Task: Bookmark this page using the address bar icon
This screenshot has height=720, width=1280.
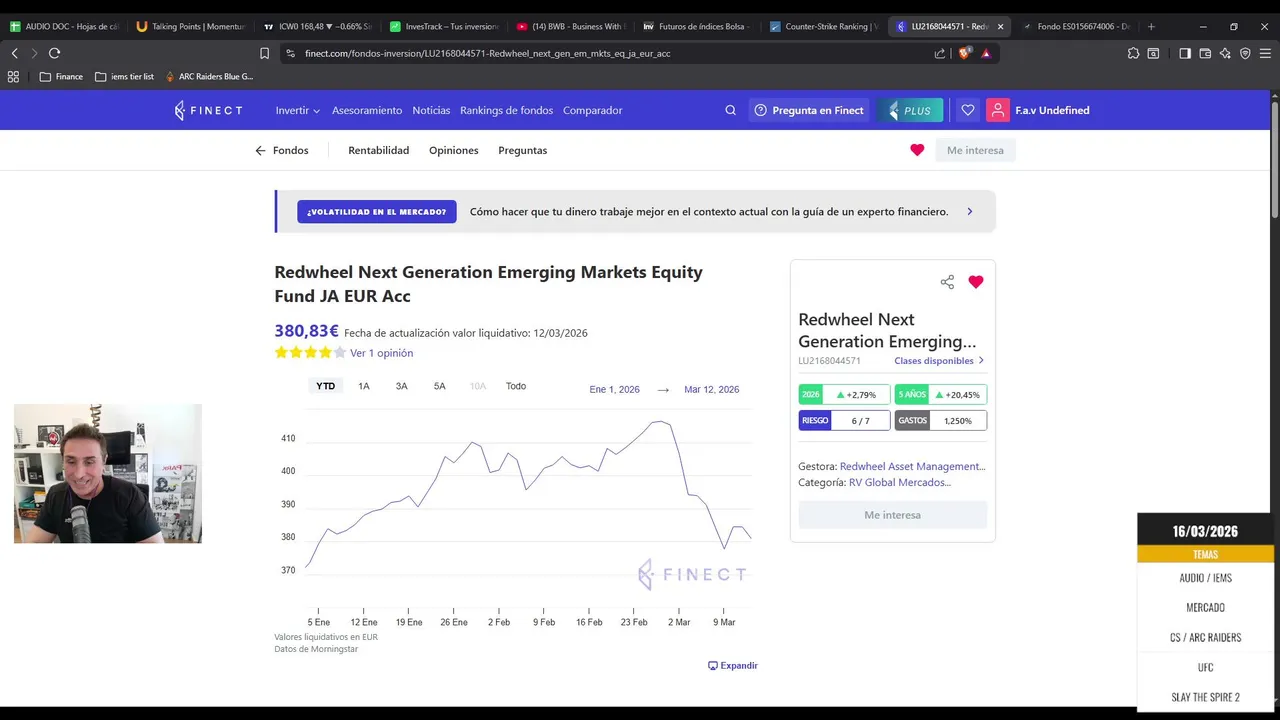Action: pos(264,53)
